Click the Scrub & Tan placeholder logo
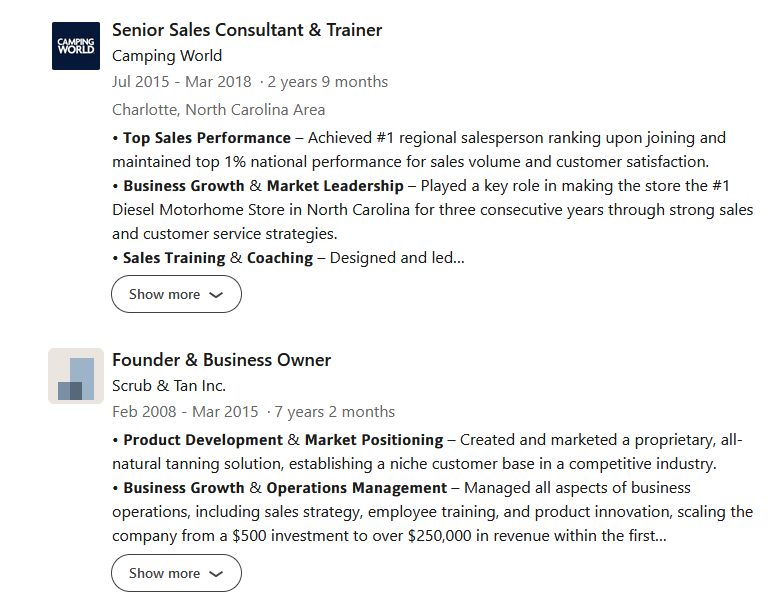 76,376
